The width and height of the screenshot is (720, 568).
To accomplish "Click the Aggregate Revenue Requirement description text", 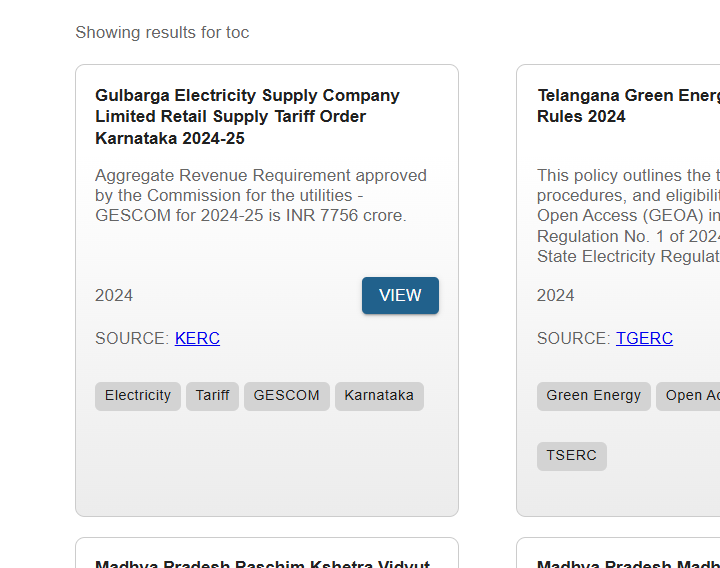I will point(260,195).
